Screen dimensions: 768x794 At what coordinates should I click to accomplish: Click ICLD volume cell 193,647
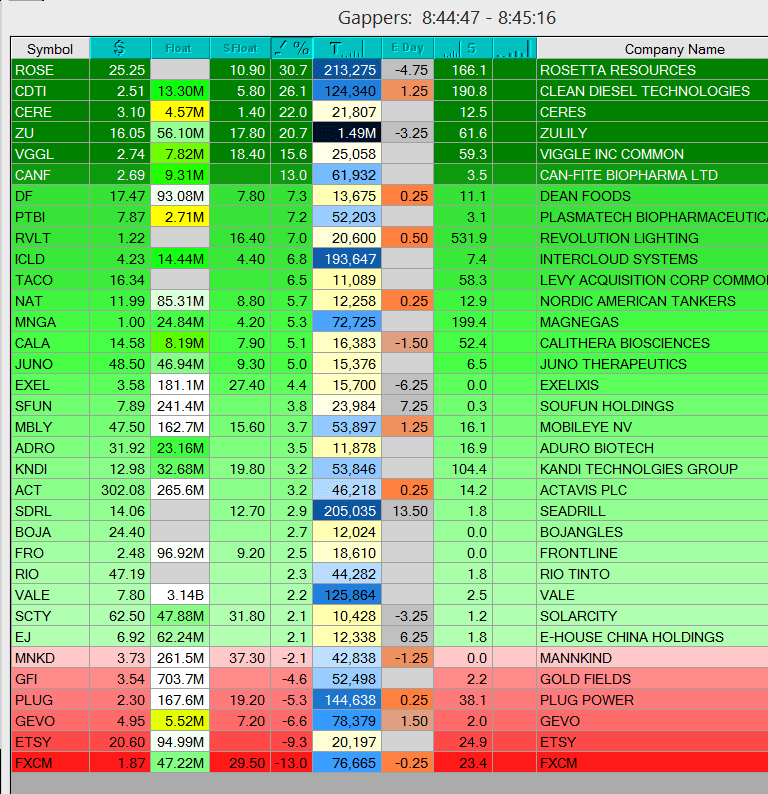347,259
